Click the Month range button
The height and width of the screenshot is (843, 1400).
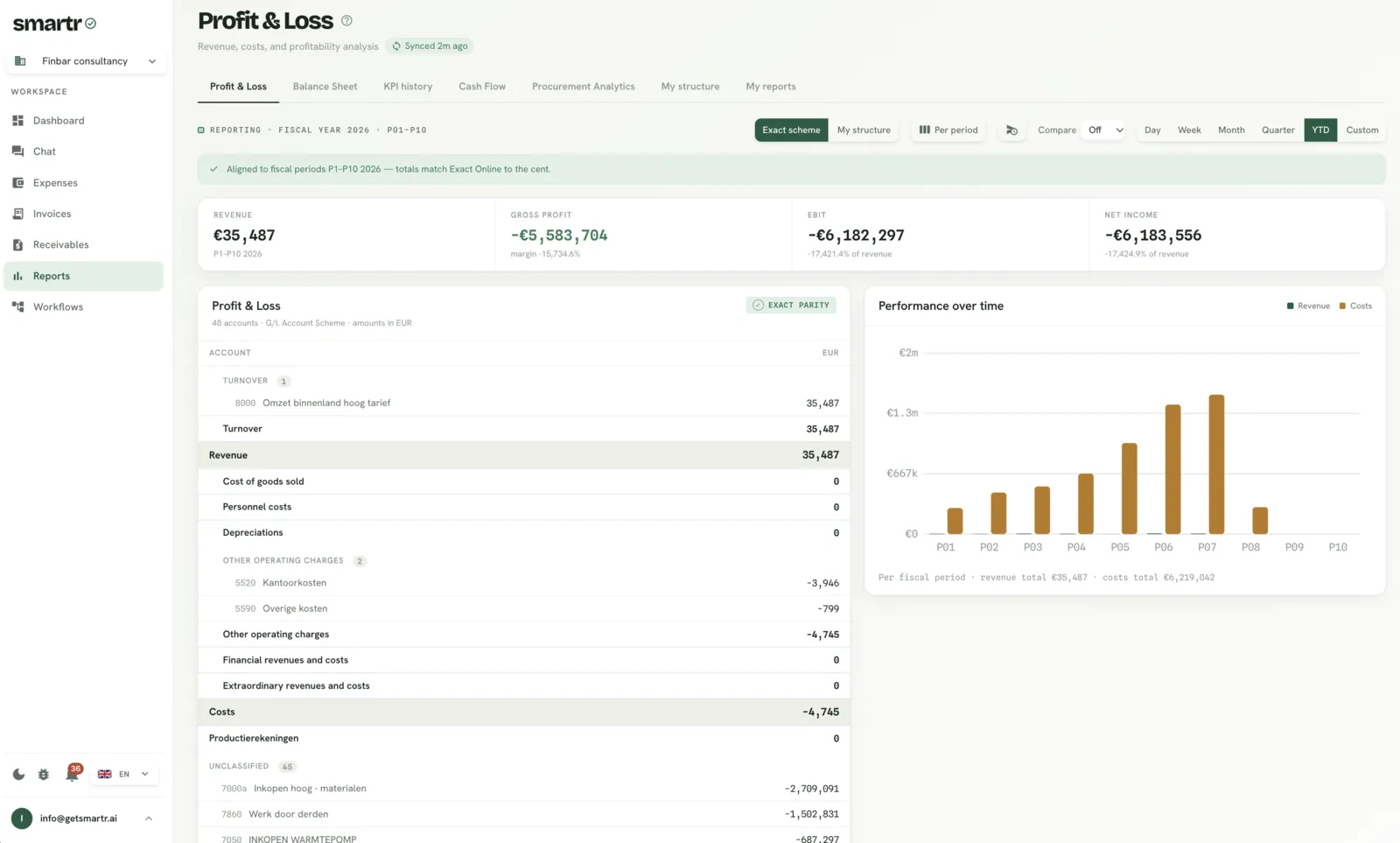pyautogui.click(x=1231, y=130)
